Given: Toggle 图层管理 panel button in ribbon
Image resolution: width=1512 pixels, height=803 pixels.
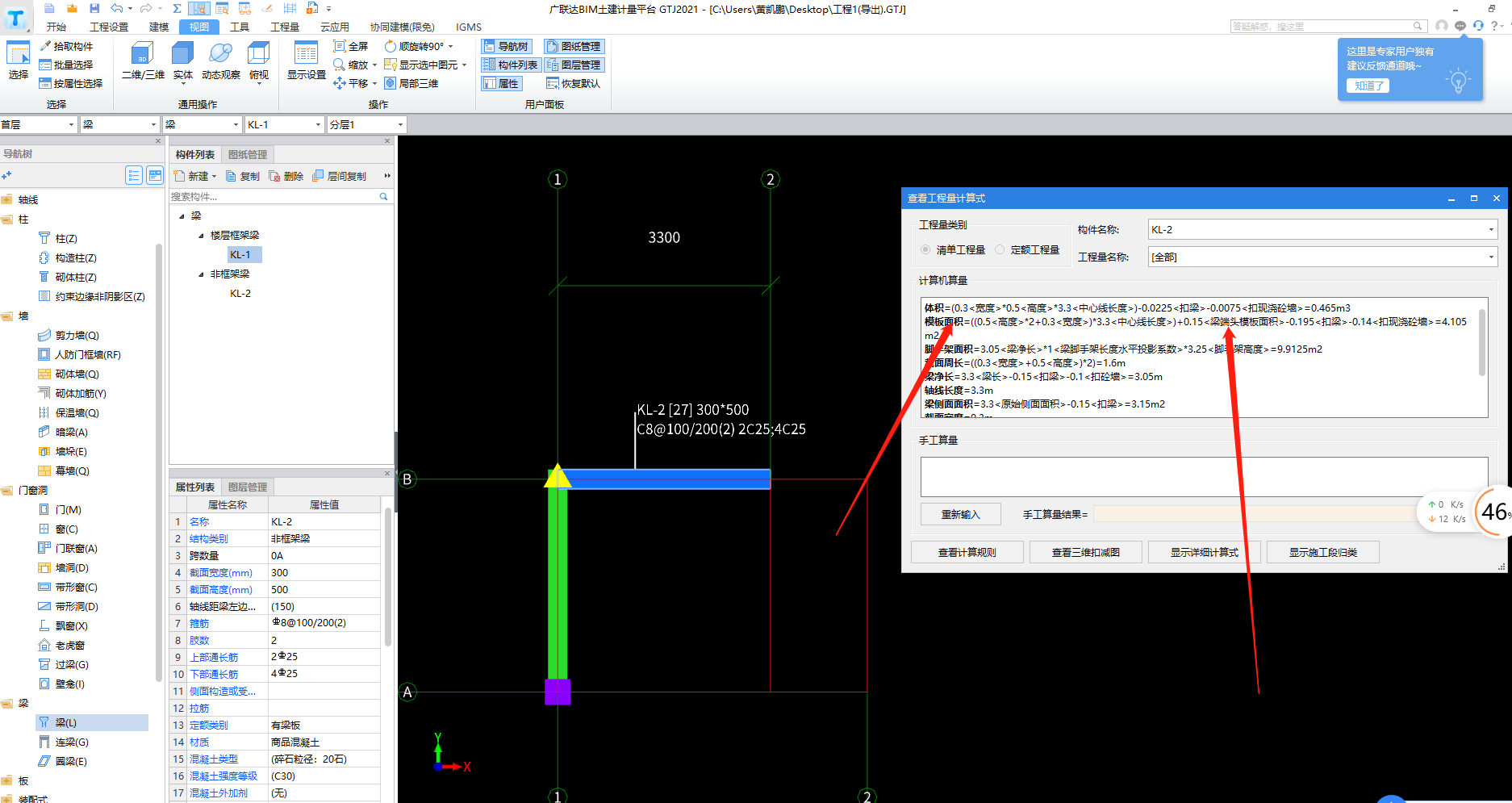Looking at the screenshot, I should coord(574,65).
